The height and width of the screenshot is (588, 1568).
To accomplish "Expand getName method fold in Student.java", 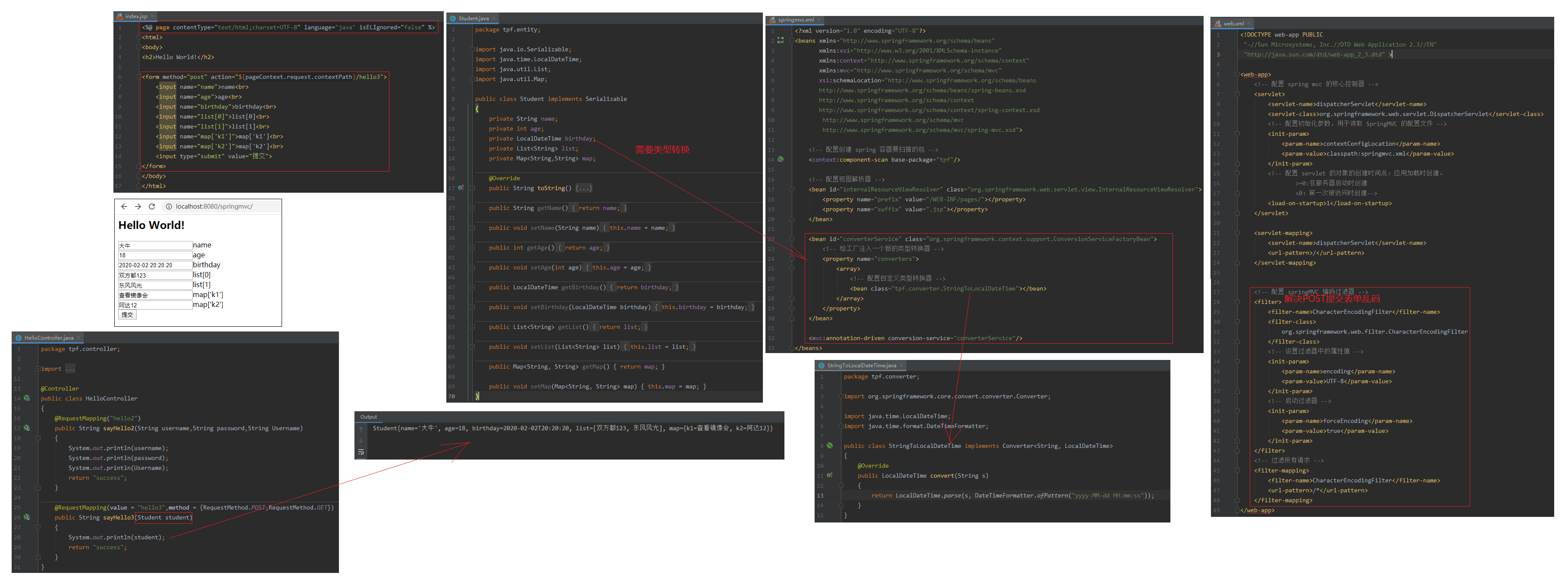I will [472, 208].
